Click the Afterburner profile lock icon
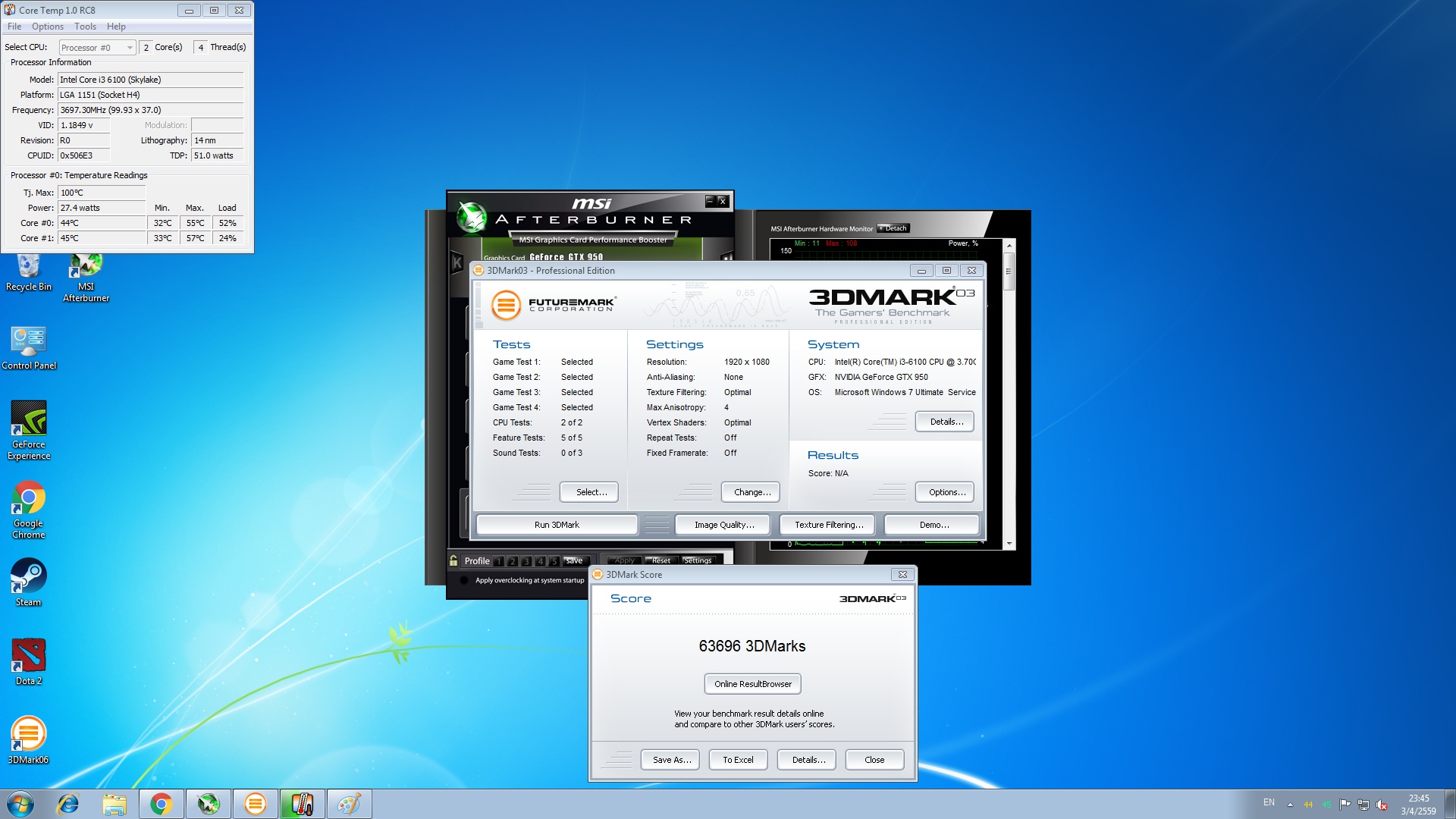This screenshot has height=819, width=1456. [453, 561]
